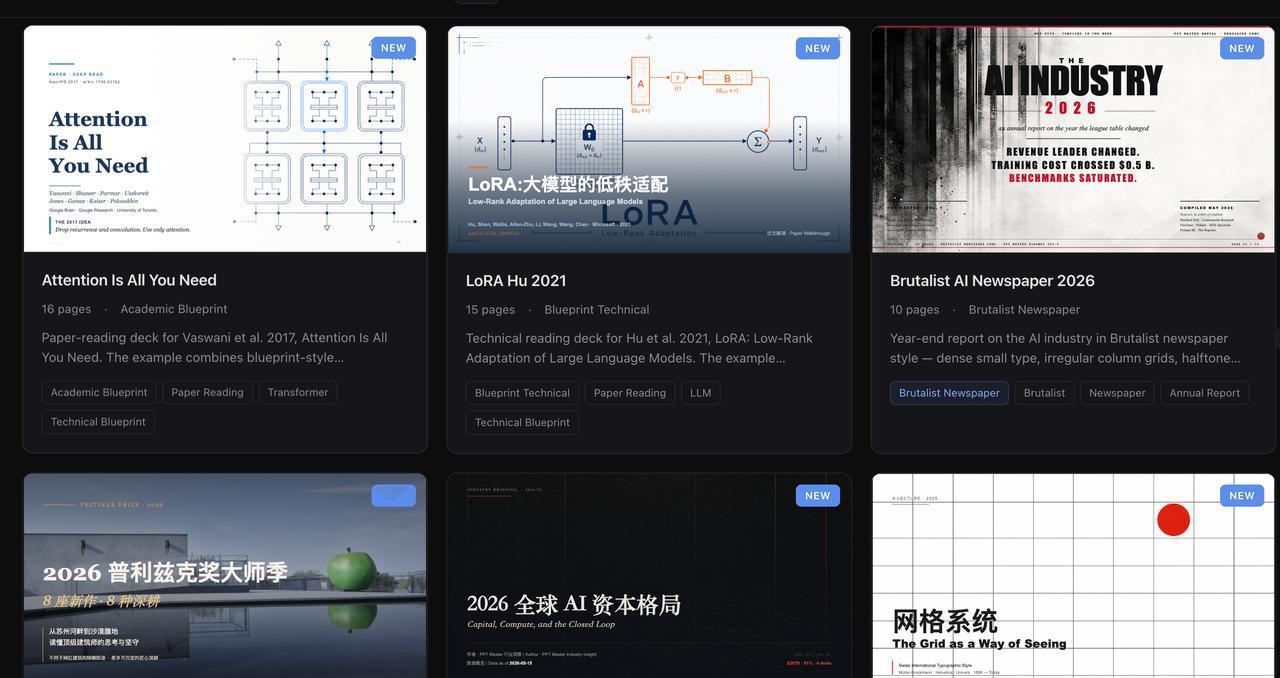Image resolution: width=1280 pixels, height=678 pixels.
Task: Open the 2026 全球 AI 资本格局 thumbnail
Action: tap(649, 576)
